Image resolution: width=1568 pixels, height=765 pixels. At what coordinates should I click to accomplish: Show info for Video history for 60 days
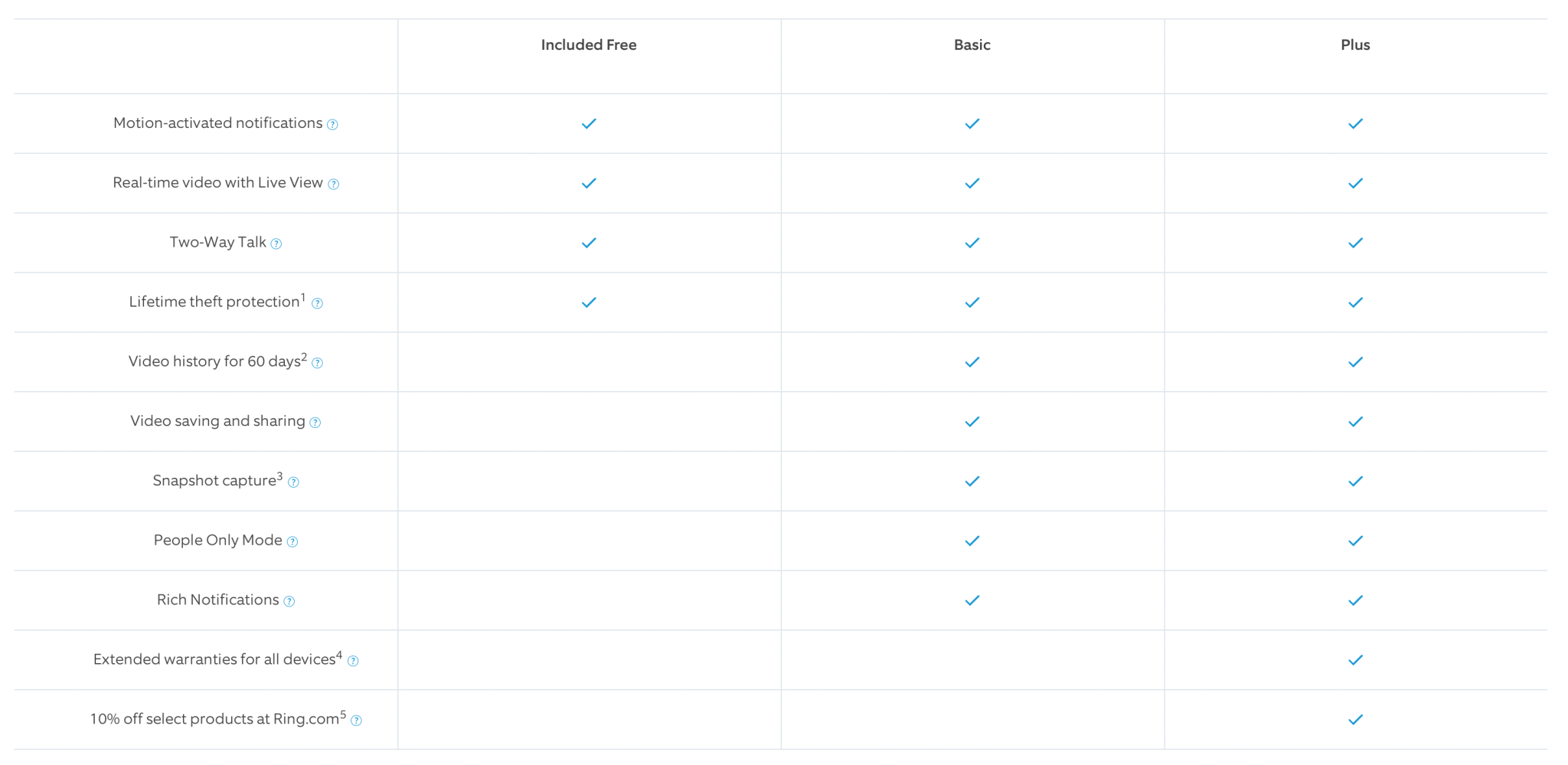pyautogui.click(x=317, y=363)
